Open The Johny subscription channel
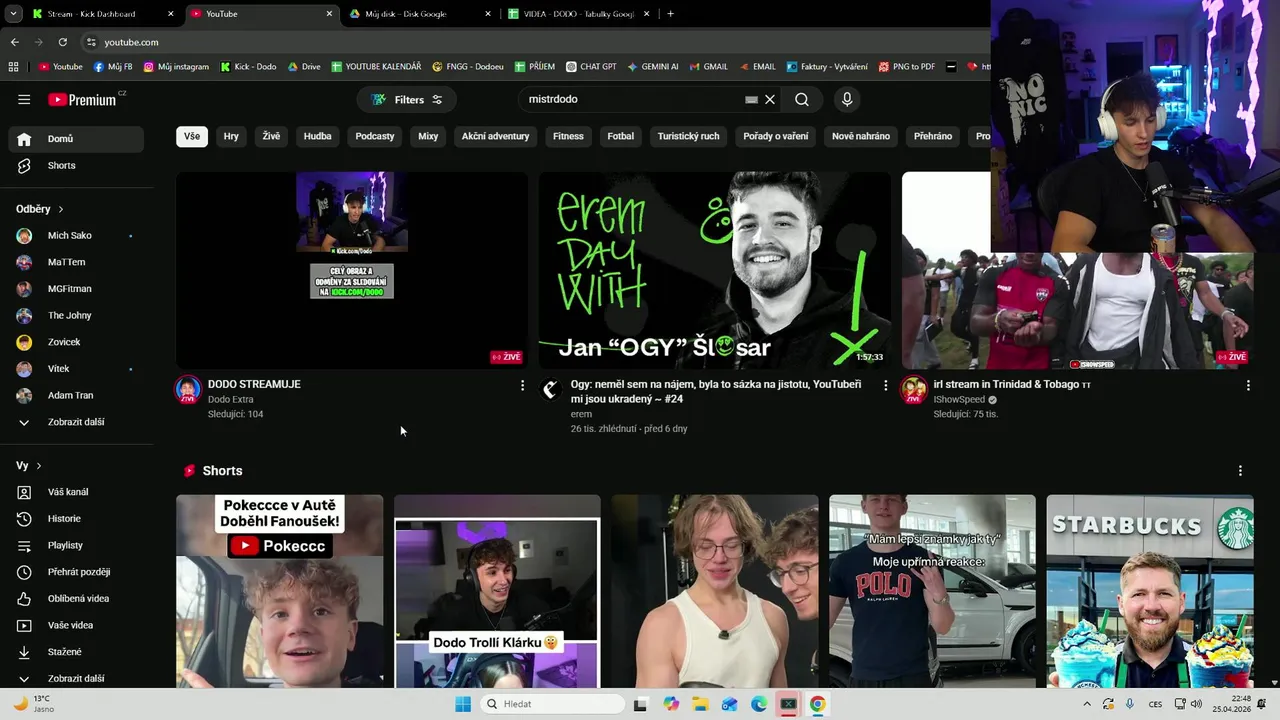1280x720 pixels. click(x=76, y=315)
